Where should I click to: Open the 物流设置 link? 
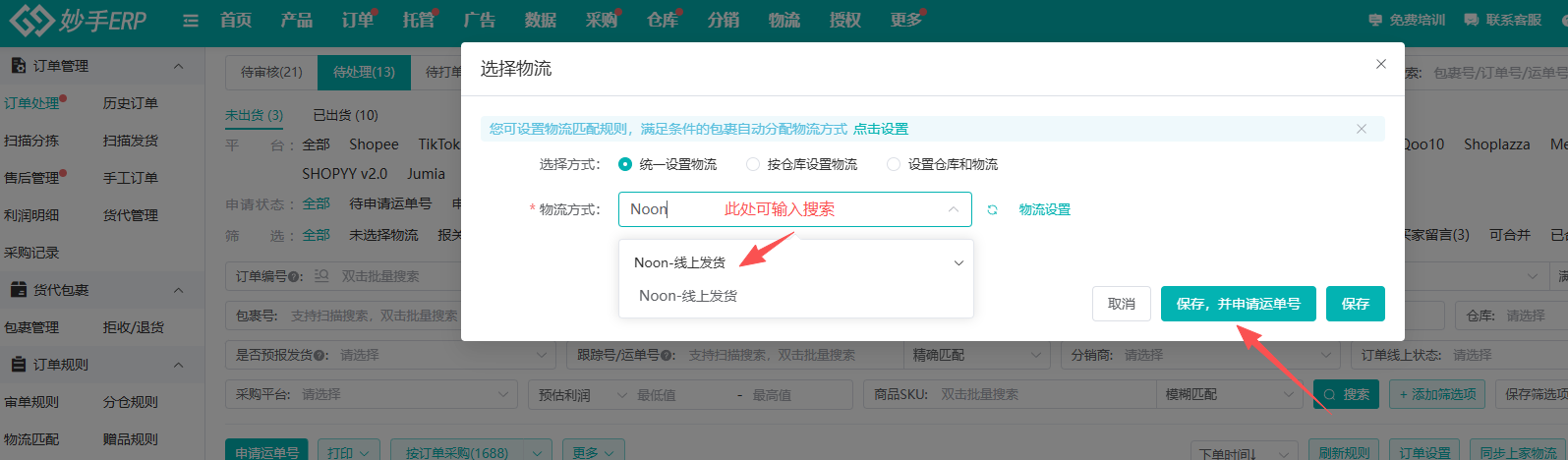pos(1045,209)
